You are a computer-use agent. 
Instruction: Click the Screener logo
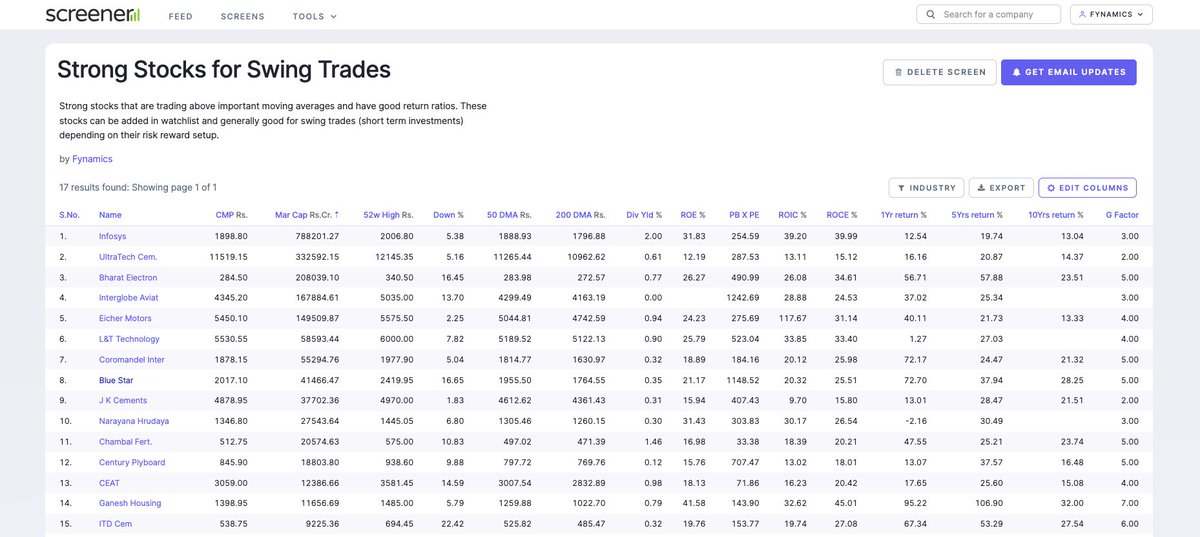pos(93,15)
